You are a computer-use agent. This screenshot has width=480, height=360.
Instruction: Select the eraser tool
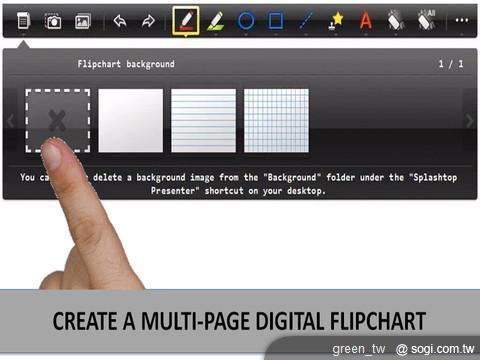[x=395, y=21]
